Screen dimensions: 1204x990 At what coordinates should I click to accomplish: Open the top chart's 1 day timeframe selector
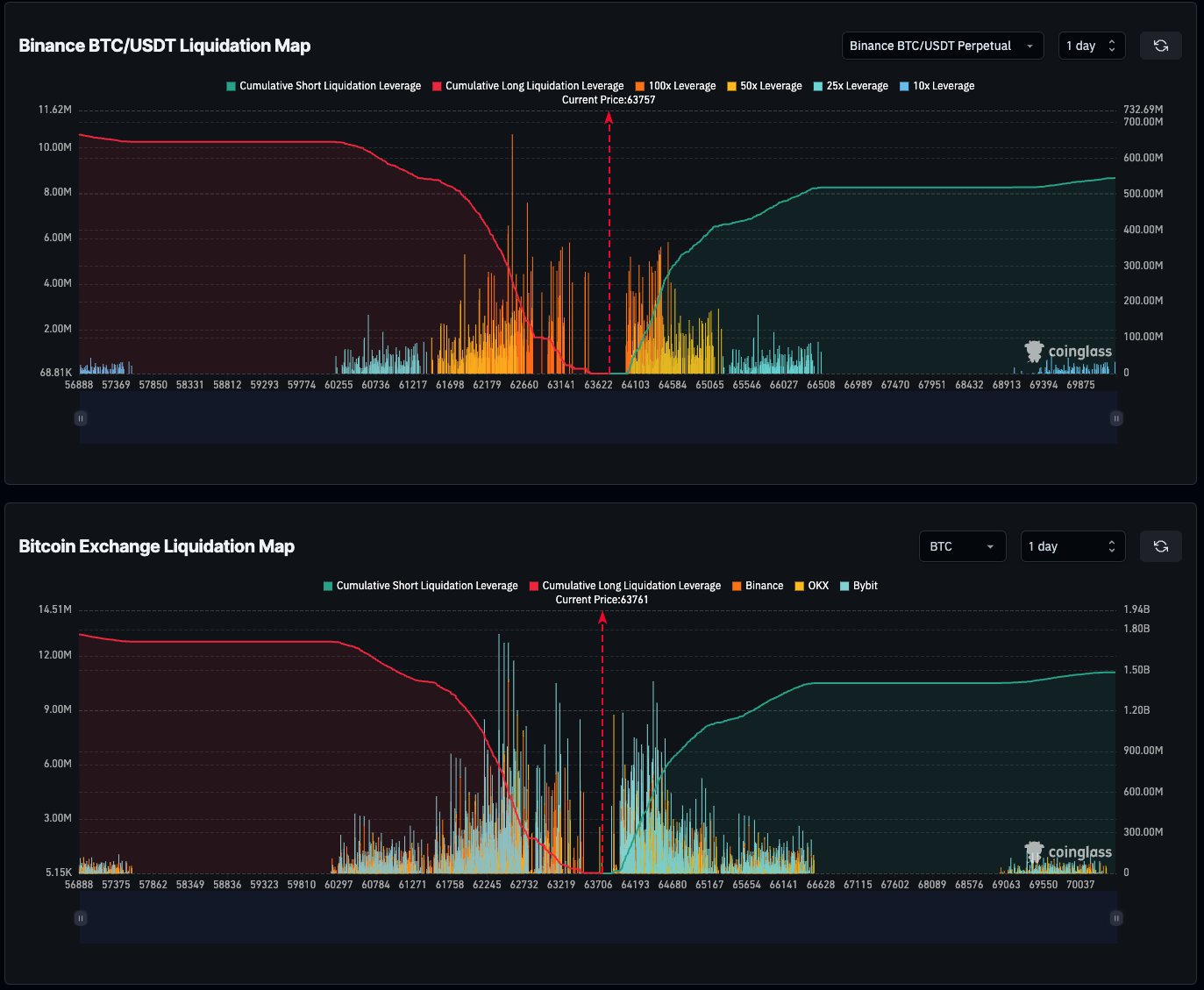[1090, 46]
